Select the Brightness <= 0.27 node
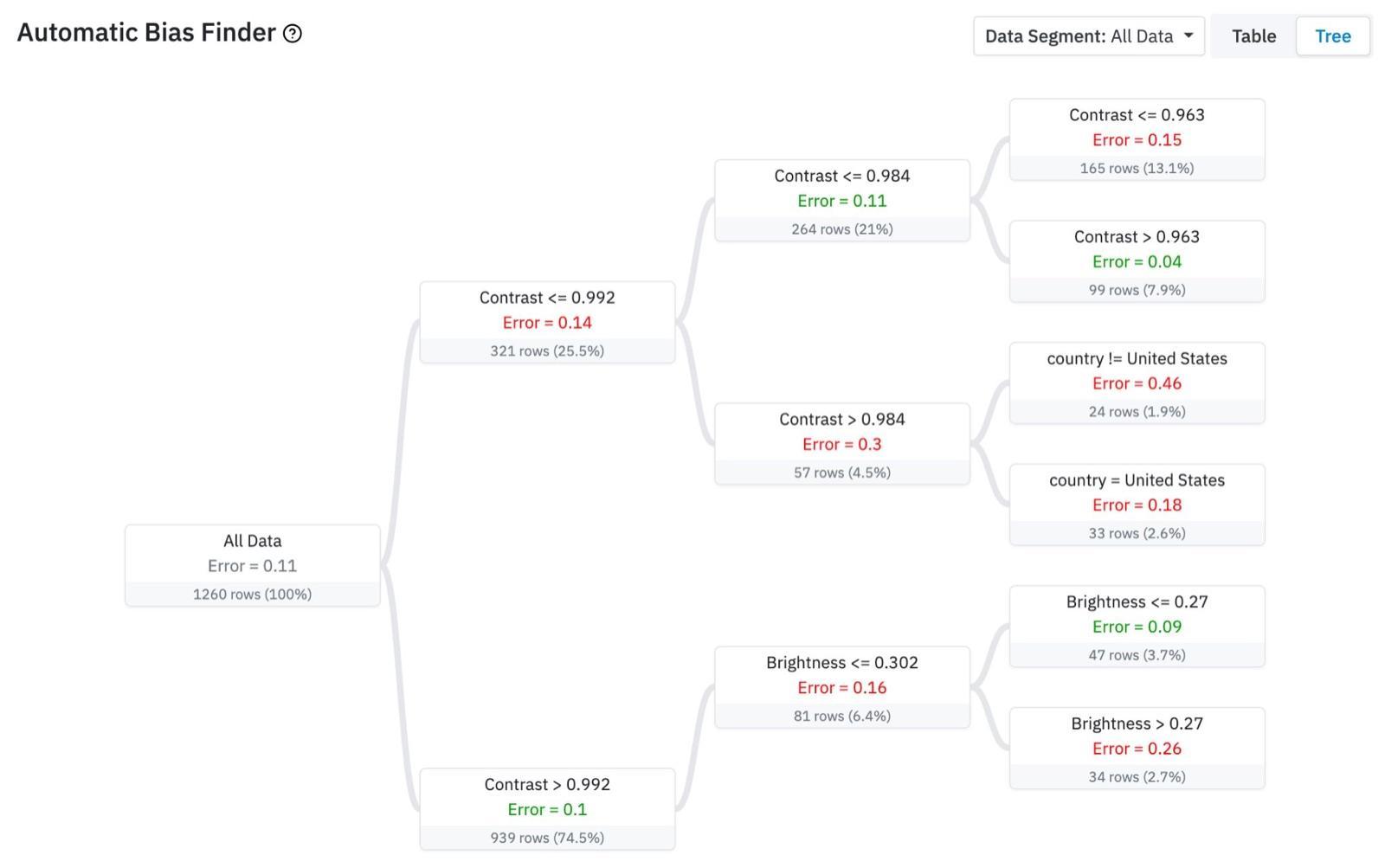Screen dimensions: 1385x868 pos(1137,627)
